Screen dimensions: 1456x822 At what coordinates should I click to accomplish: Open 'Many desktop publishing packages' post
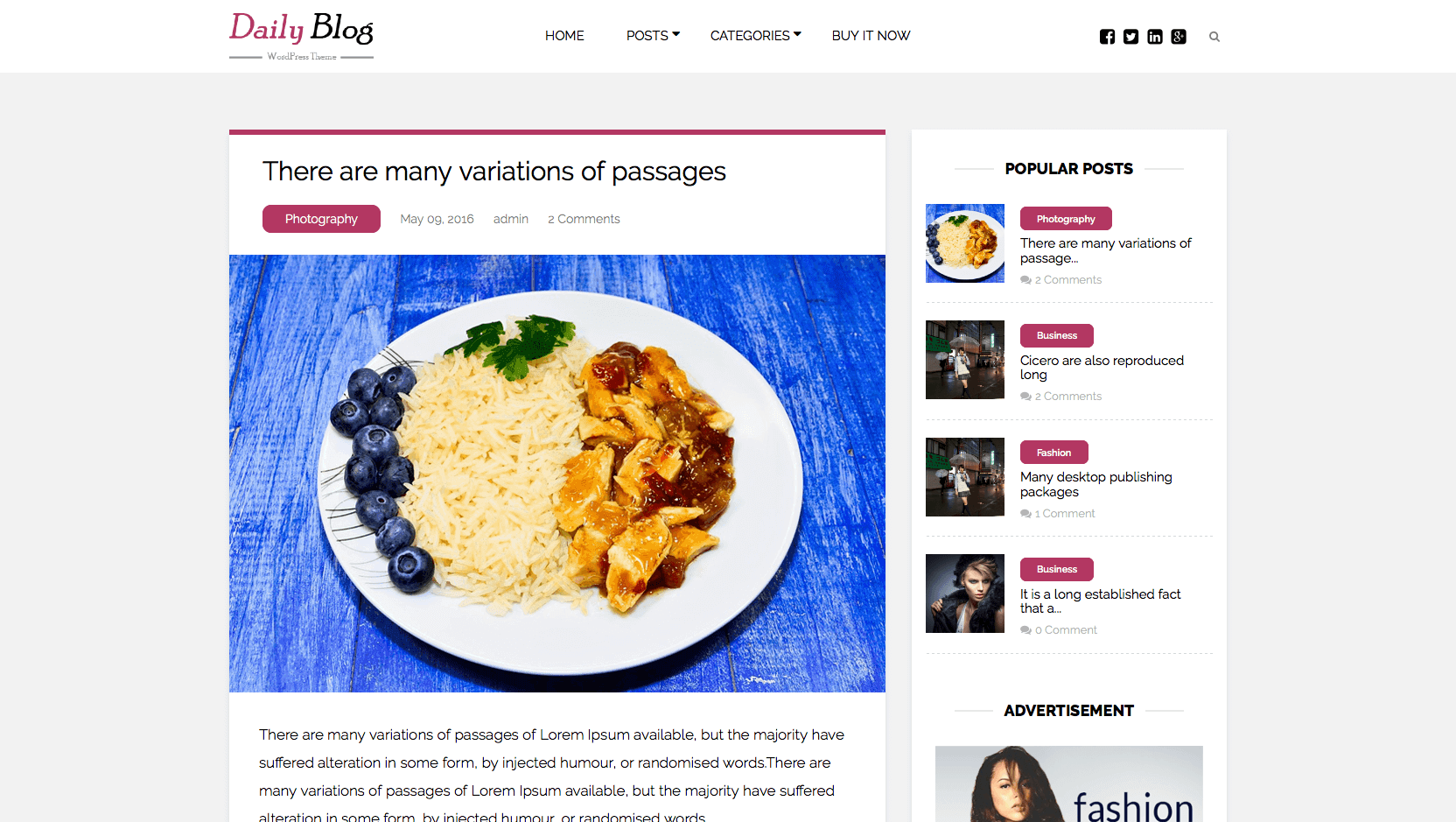(1096, 484)
